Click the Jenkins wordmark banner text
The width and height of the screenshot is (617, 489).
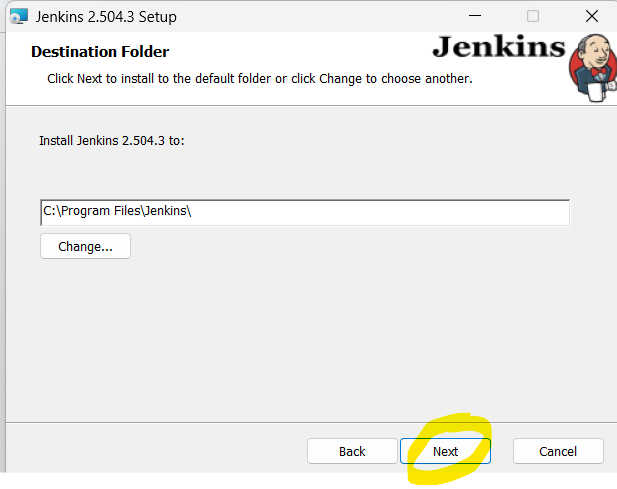point(499,47)
